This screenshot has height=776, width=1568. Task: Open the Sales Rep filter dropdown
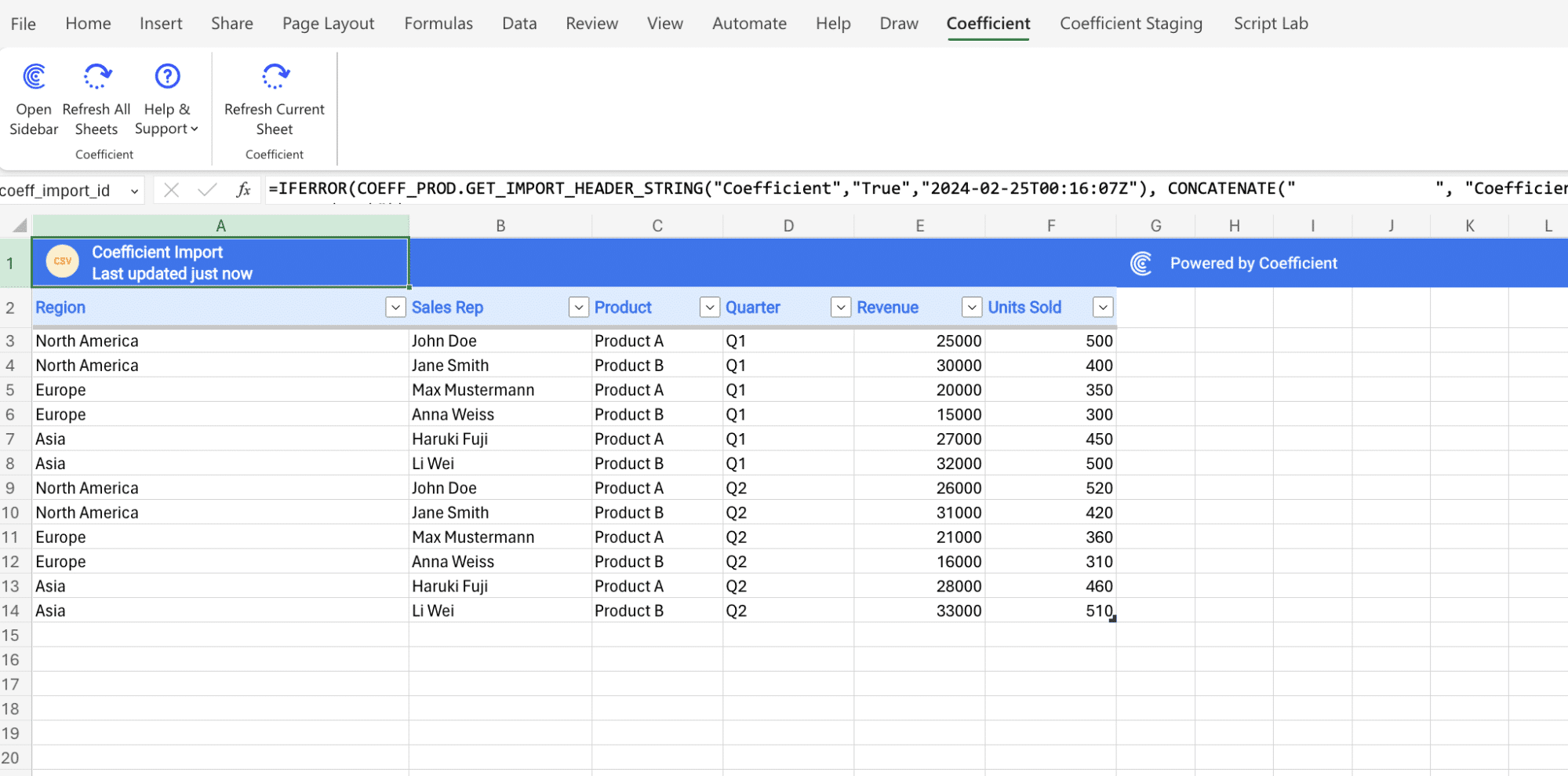tap(578, 308)
